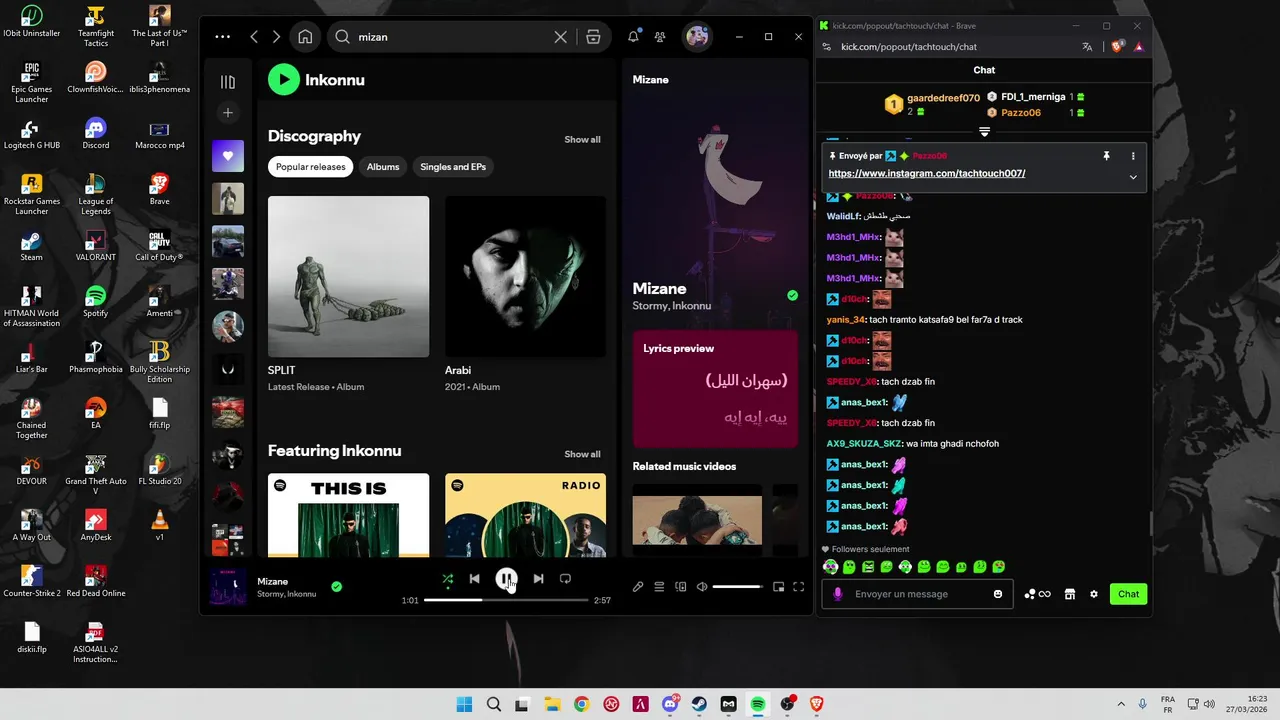Open Windows Start menu
The height and width of the screenshot is (720, 1280).
coord(464,704)
